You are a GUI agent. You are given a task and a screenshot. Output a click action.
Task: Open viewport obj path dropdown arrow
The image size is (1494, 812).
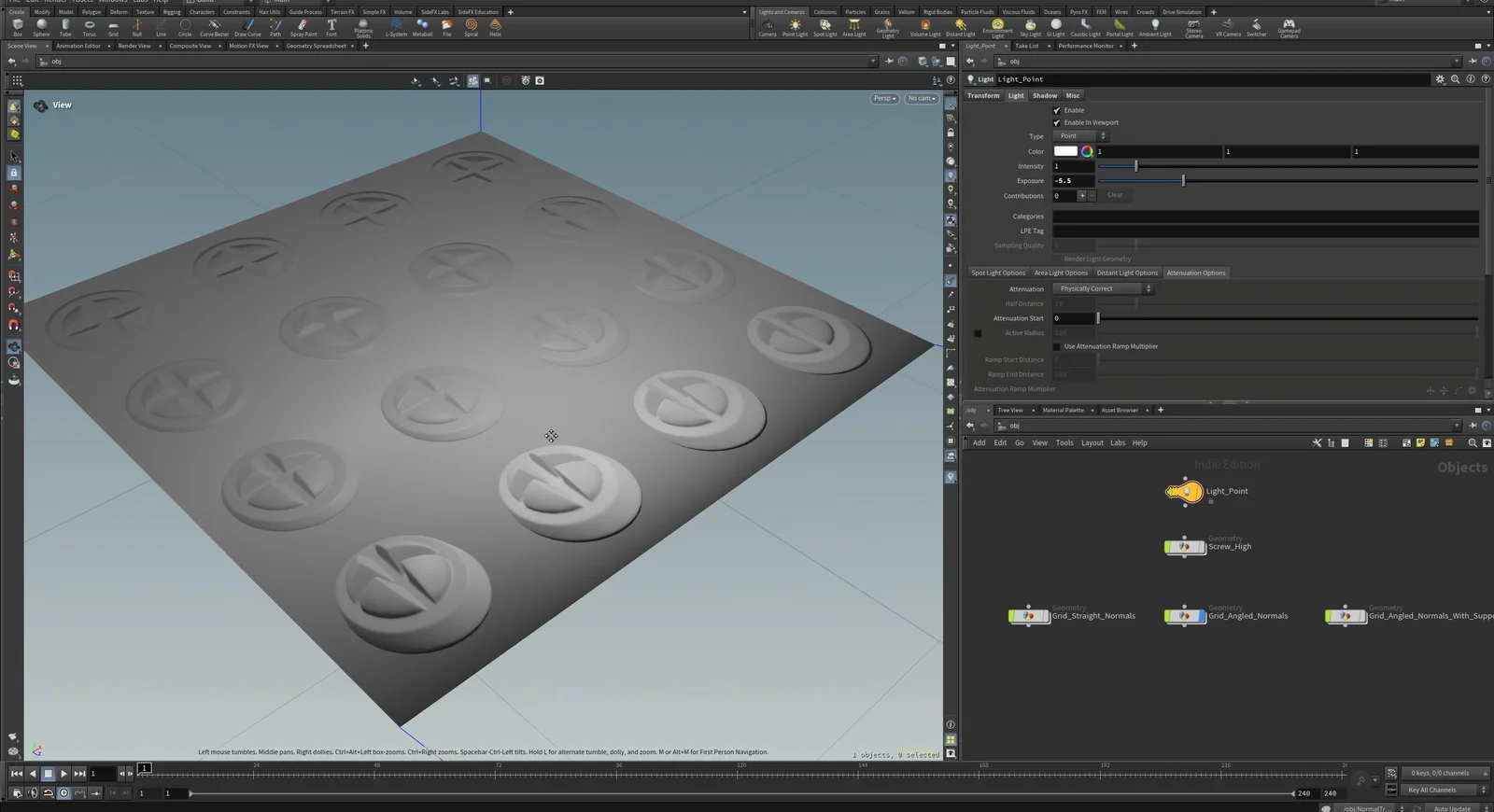(x=873, y=62)
